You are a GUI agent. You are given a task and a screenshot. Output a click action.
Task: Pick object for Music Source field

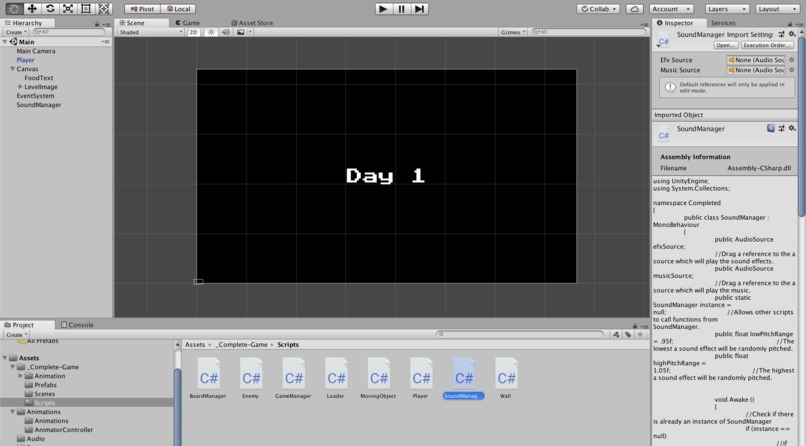792,70
